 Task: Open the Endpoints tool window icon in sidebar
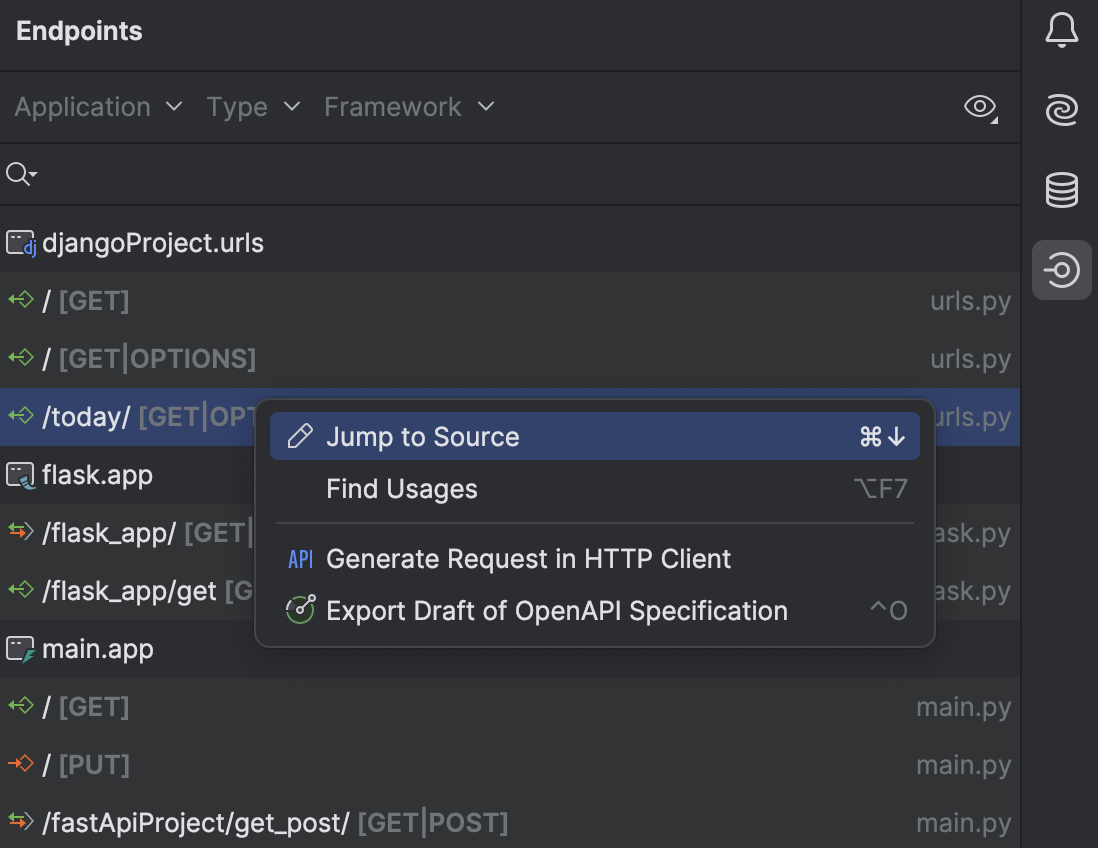pyautogui.click(x=1061, y=270)
